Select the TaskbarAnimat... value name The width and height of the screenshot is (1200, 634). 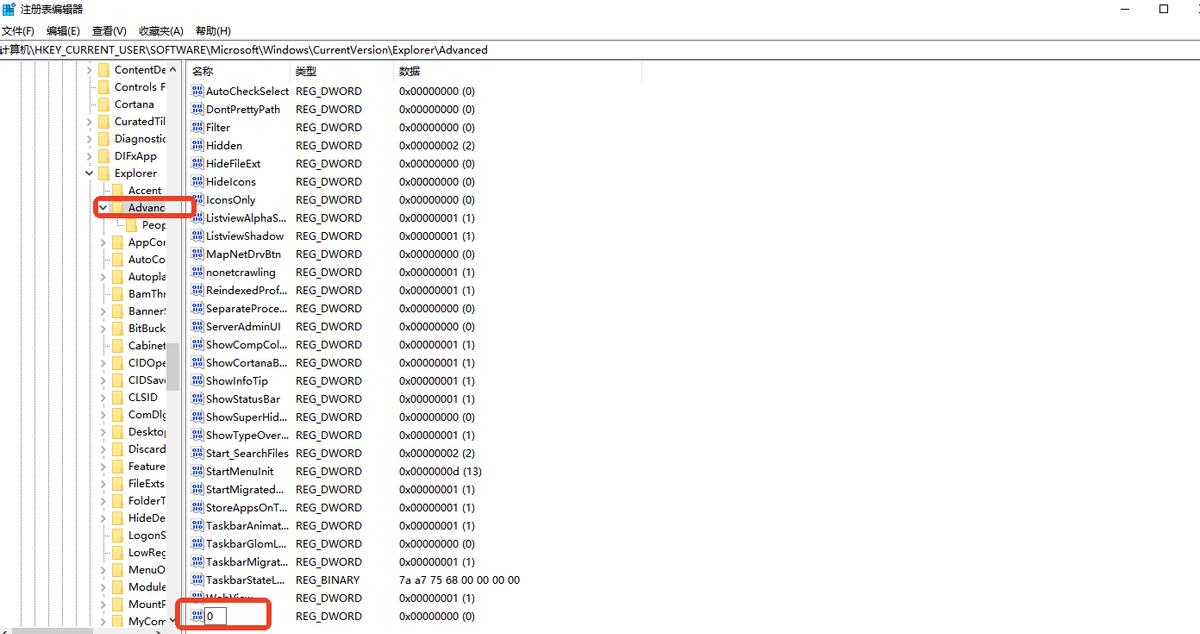(x=246, y=525)
